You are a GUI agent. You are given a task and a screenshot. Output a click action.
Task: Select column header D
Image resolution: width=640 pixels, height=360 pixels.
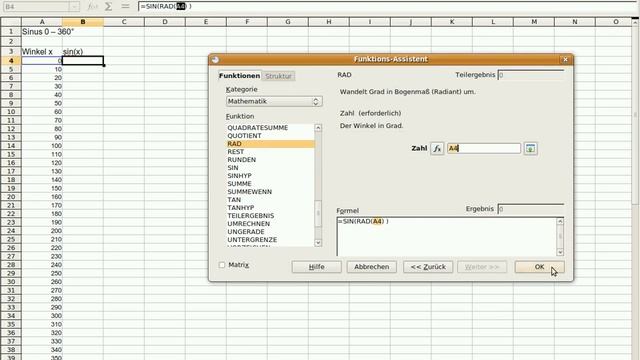point(165,22)
